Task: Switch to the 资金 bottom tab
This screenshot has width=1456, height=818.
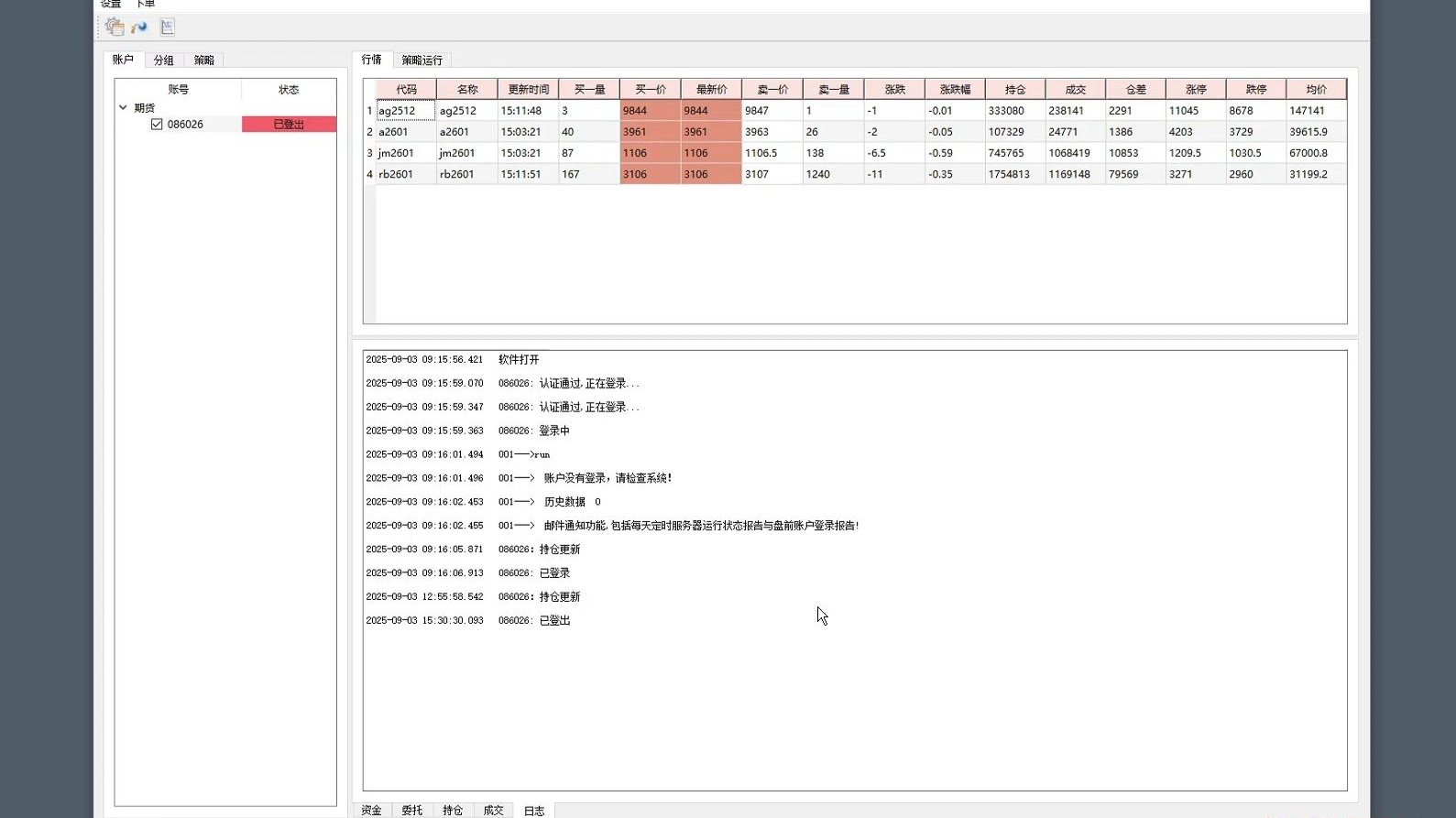Action: (x=371, y=811)
